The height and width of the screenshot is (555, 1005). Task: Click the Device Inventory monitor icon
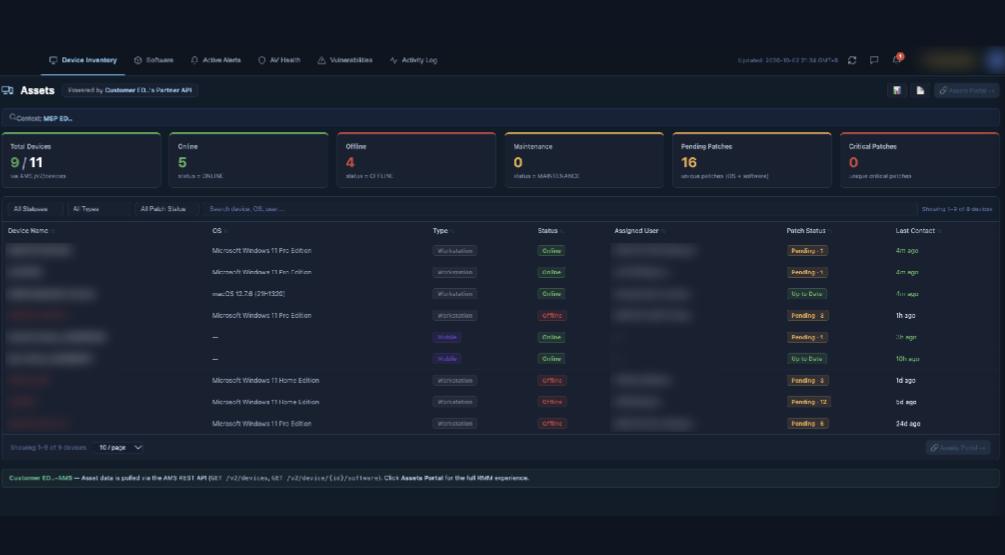pos(53,60)
